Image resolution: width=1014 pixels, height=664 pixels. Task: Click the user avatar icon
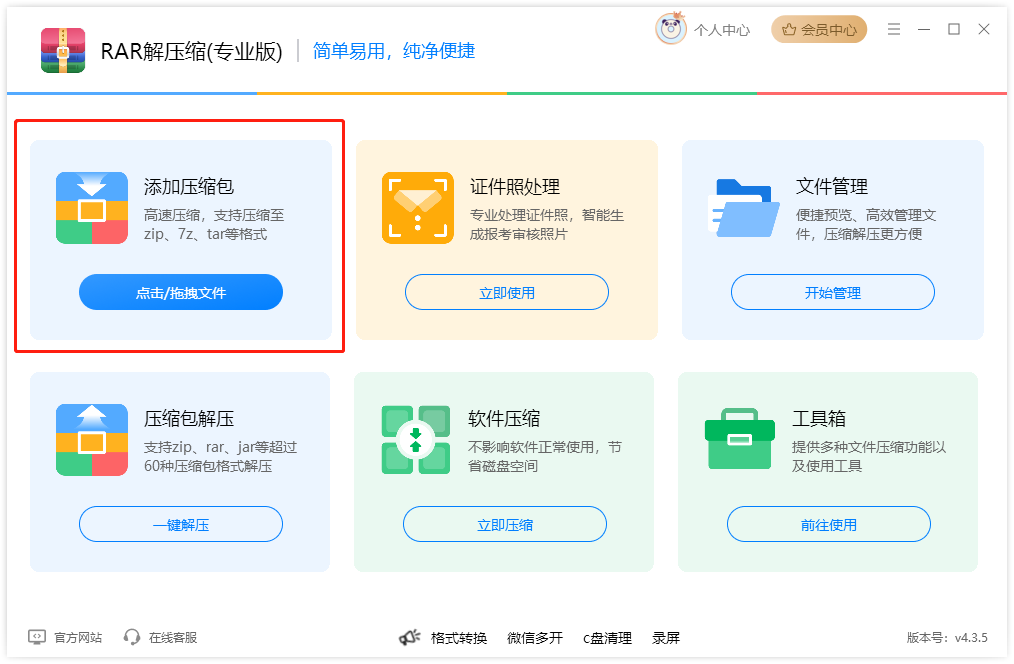click(x=671, y=29)
